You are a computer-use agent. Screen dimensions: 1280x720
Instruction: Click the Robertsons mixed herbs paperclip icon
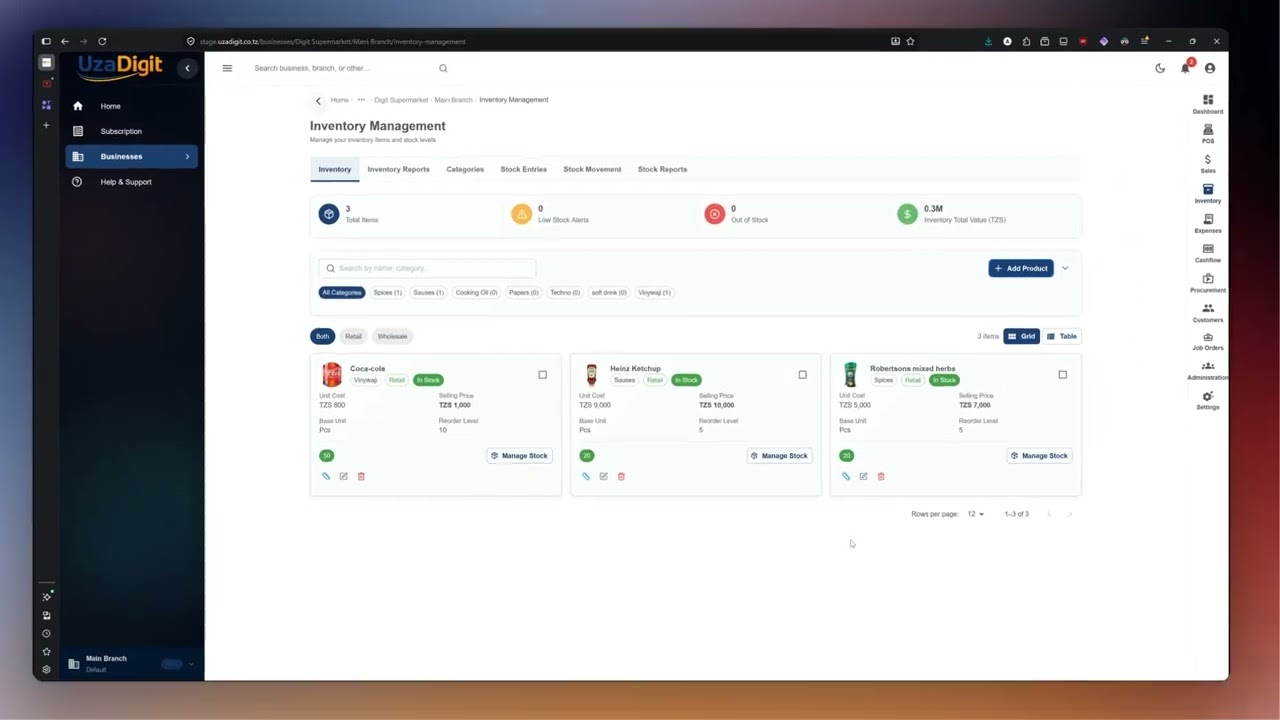coord(846,476)
